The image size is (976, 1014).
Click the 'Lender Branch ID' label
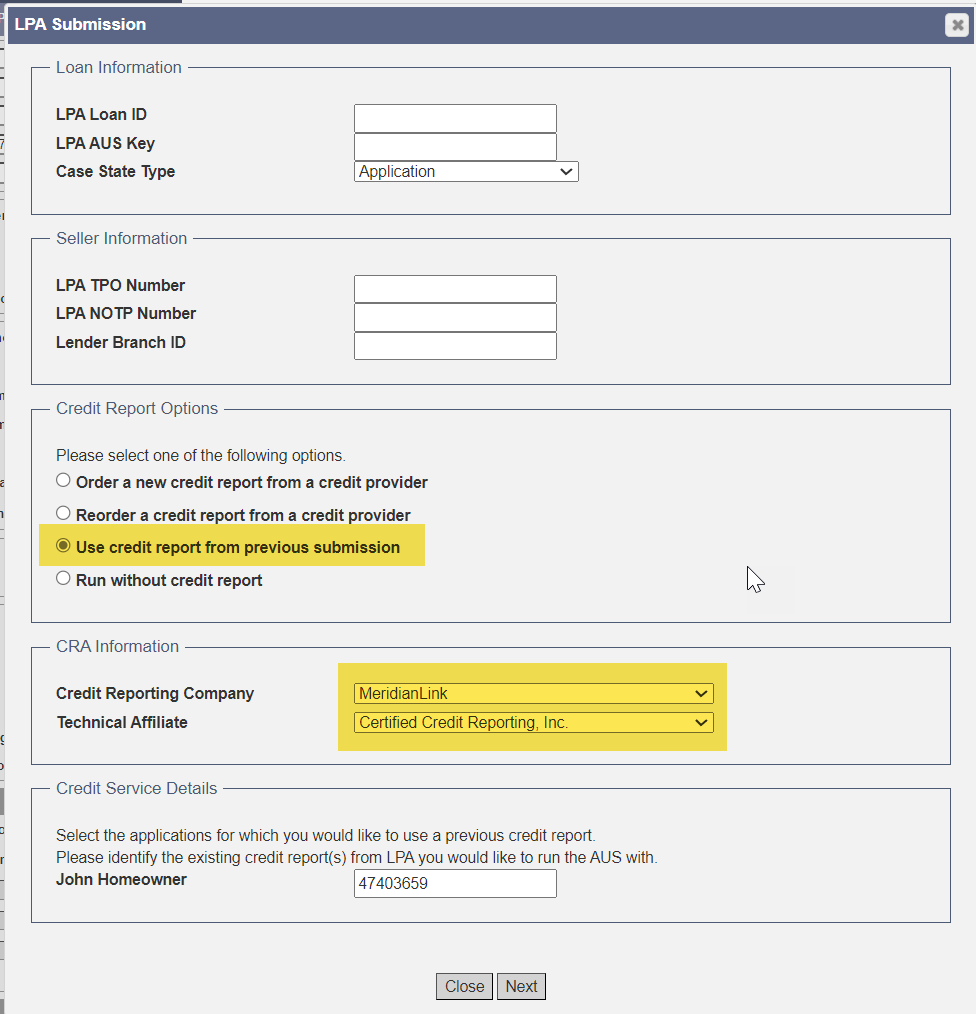[121, 342]
